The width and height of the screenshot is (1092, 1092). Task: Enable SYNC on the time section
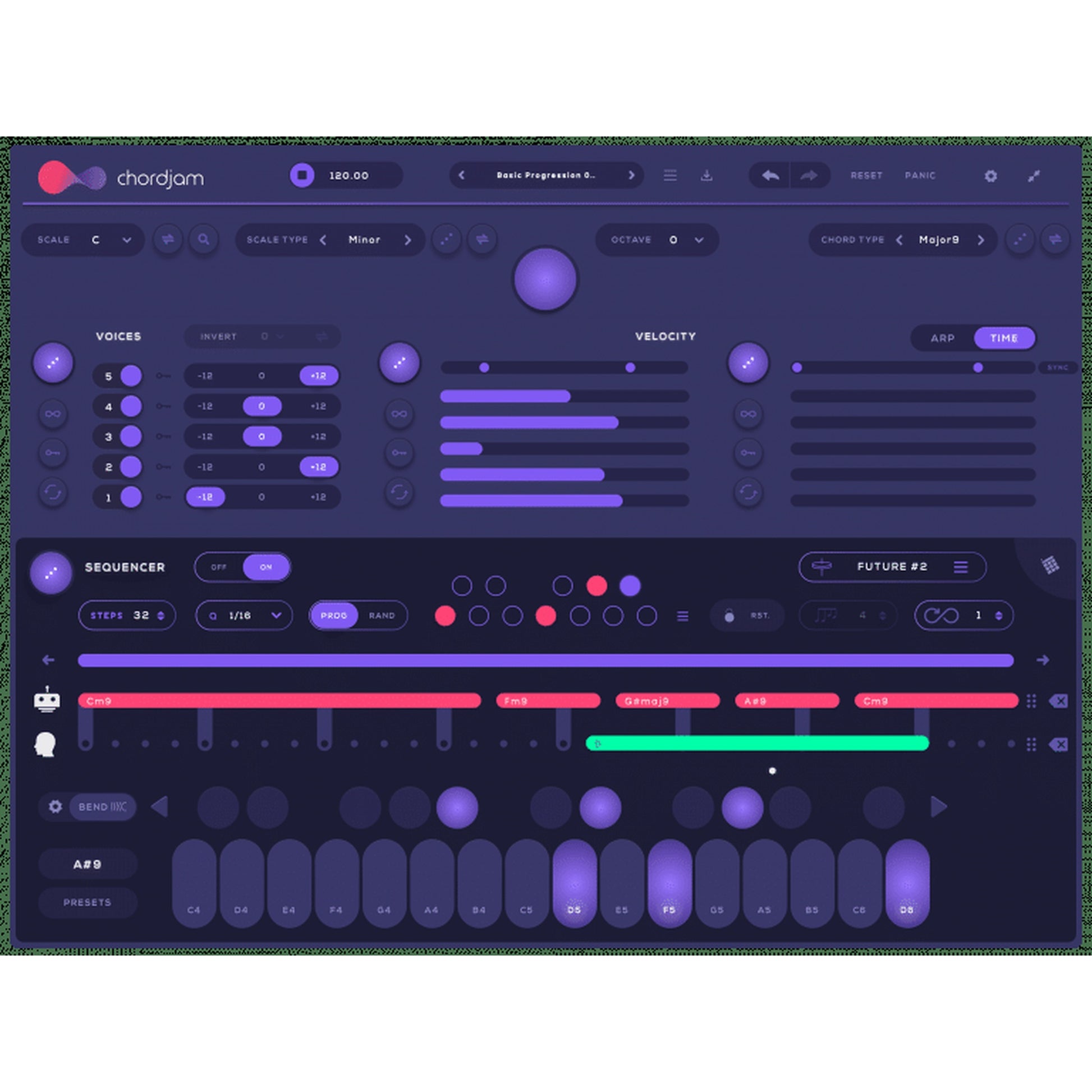pyautogui.click(x=1058, y=368)
